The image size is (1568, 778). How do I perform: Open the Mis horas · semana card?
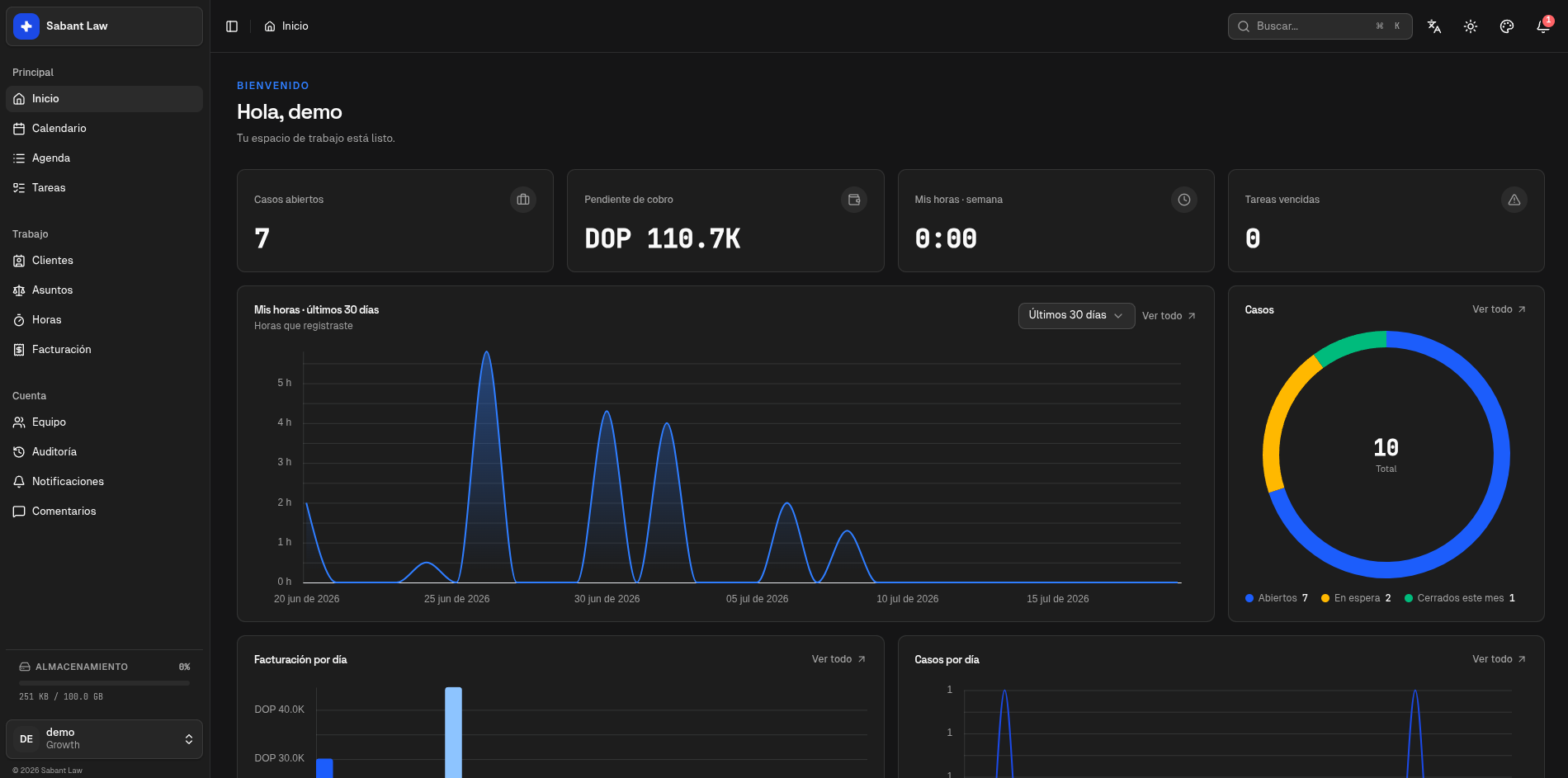(x=1056, y=220)
